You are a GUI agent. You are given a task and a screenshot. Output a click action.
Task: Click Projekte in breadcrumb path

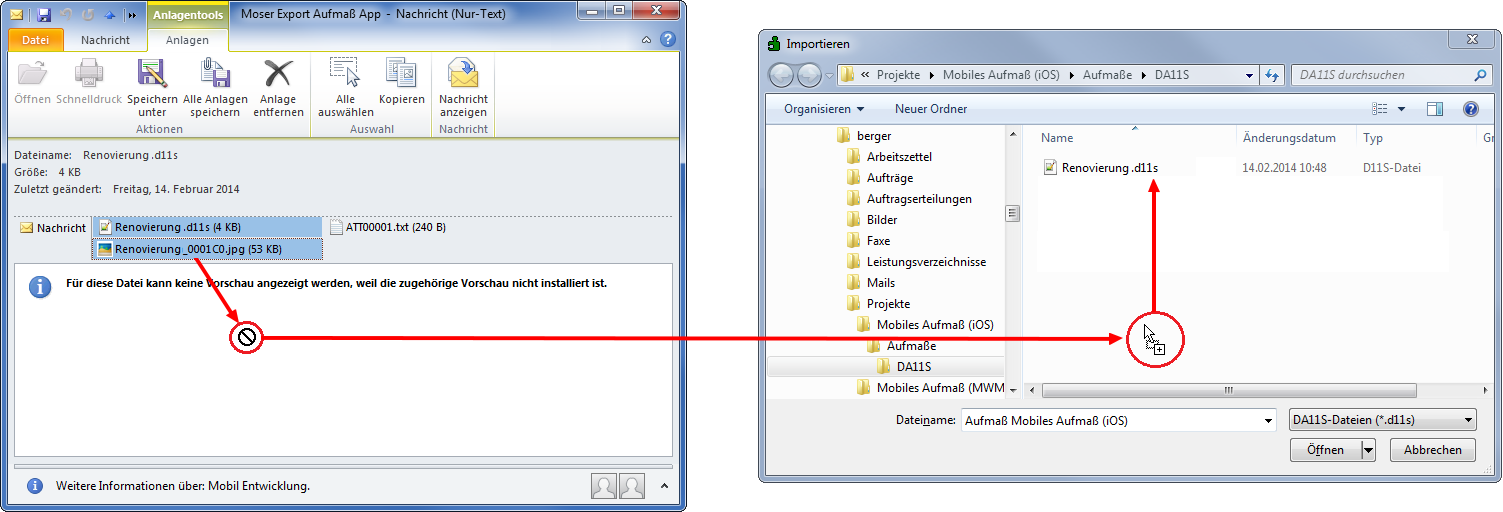(x=898, y=75)
